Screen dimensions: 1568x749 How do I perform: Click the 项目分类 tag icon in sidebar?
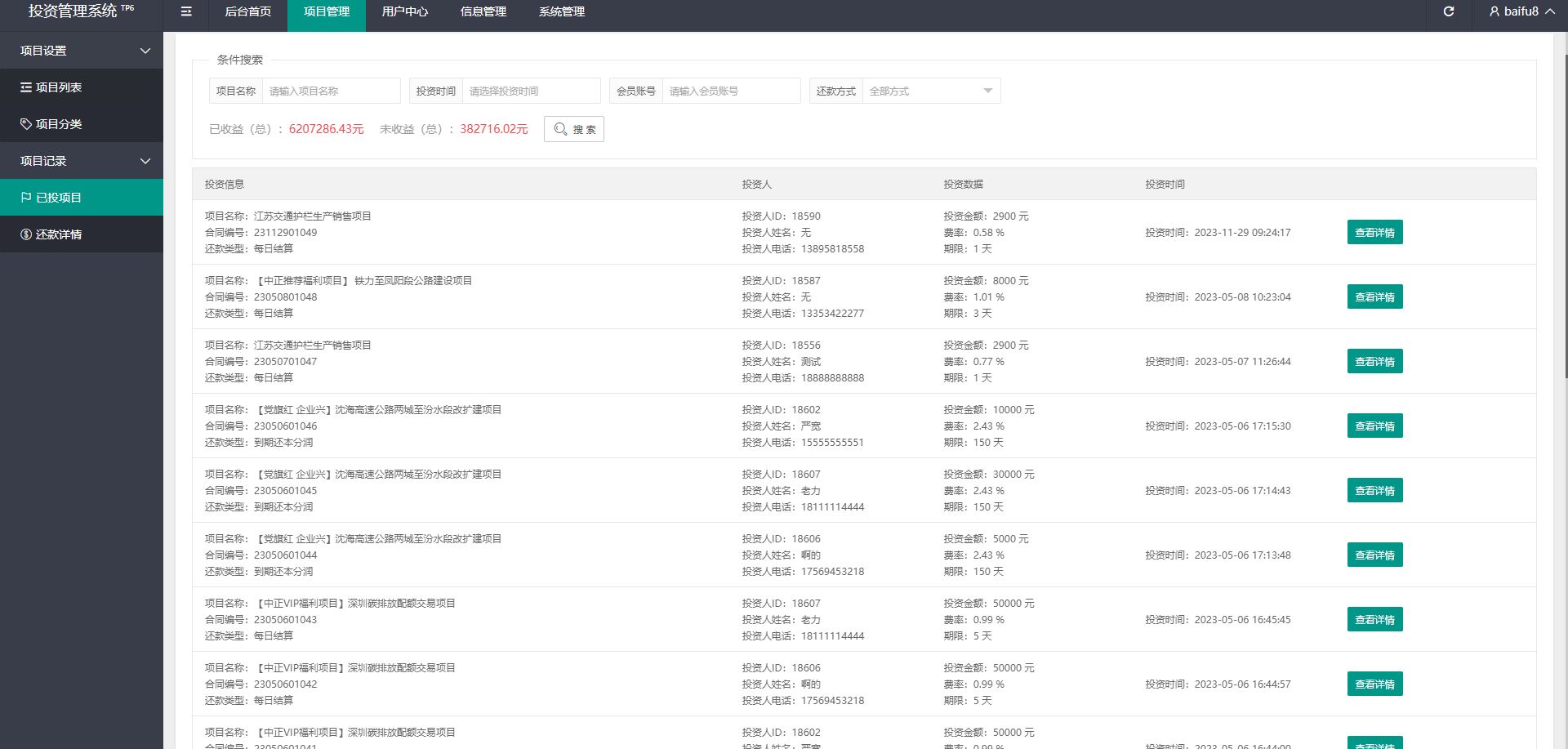tap(26, 124)
